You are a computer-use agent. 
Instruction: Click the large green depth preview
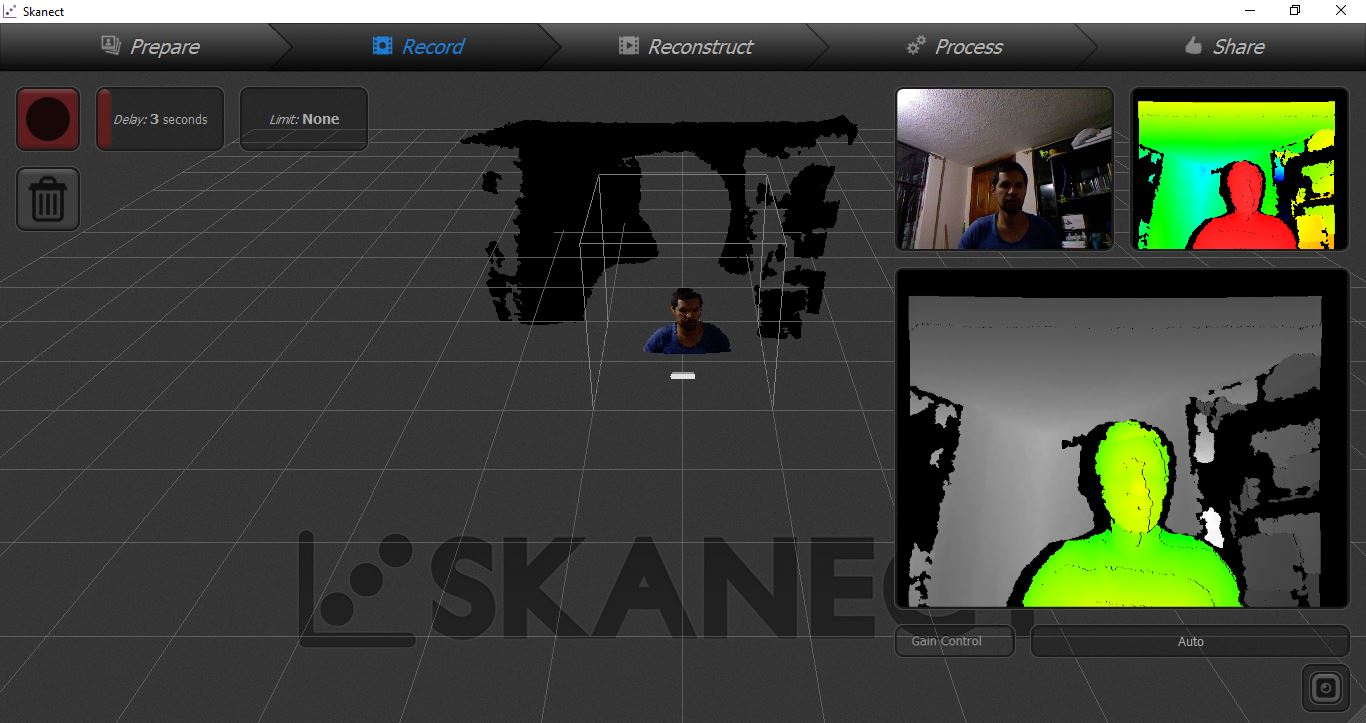[x=1122, y=438]
